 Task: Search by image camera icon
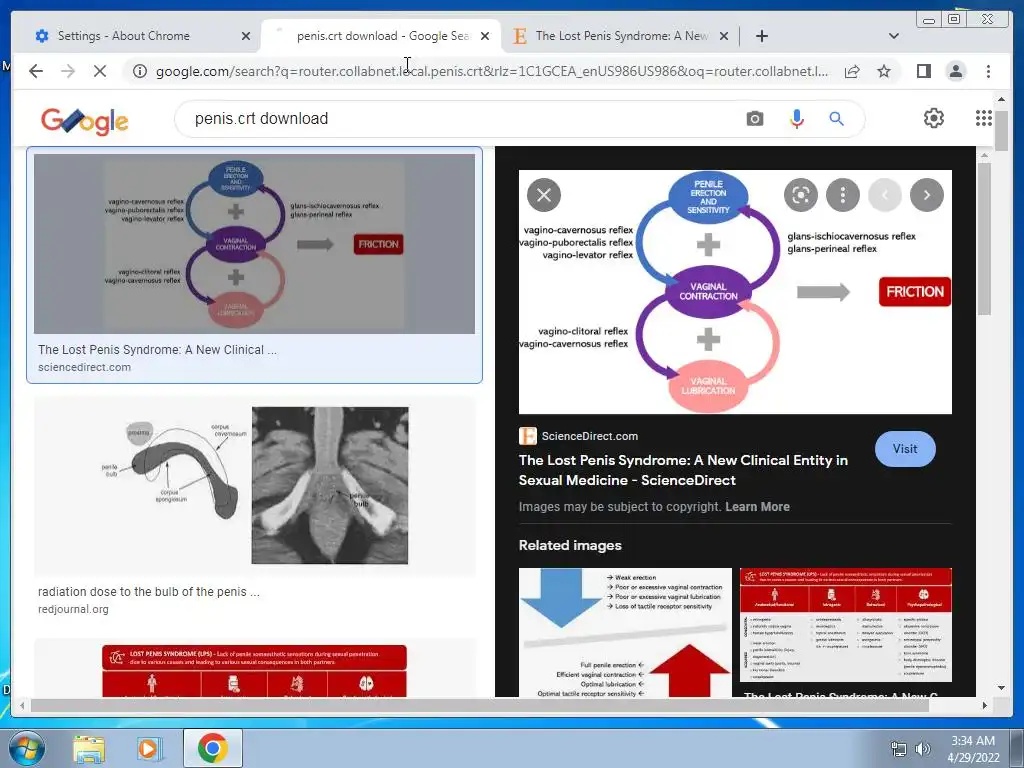pos(755,119)
